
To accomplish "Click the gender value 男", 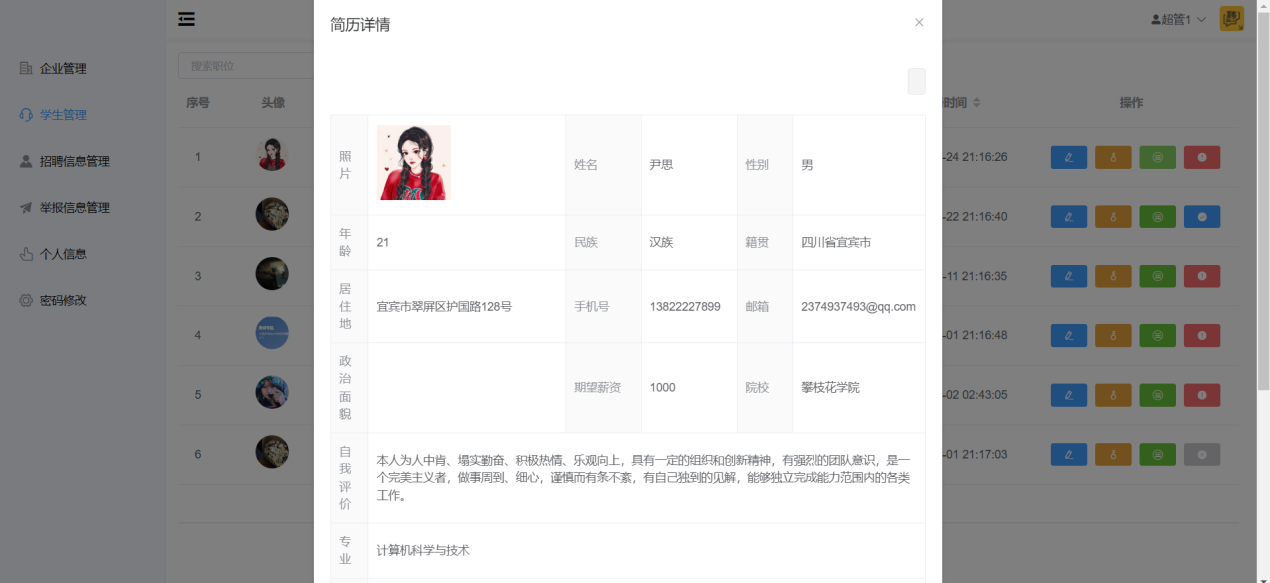I will click(x=807, y=165).
